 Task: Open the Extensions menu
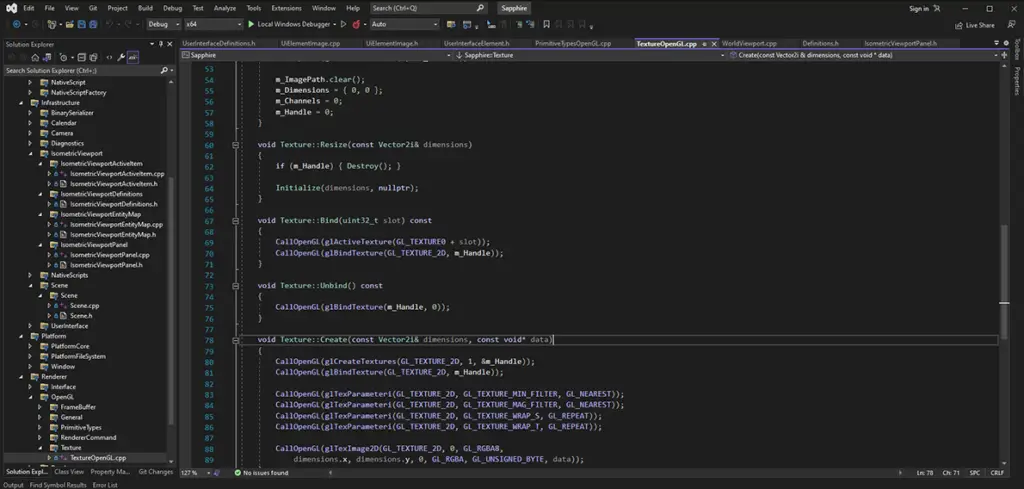tap(286, 8)
